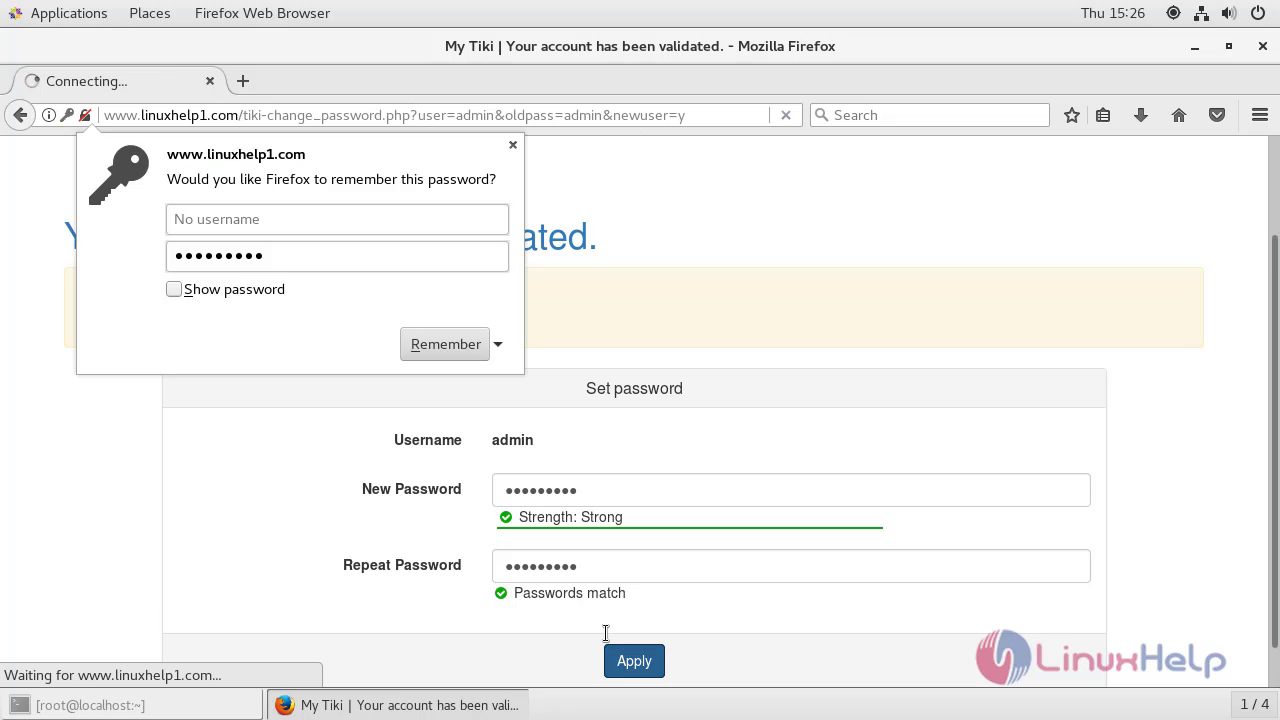Switch to My Tiki Firefox taskbar entry
1280x720 pixels.
click(397, 705)
